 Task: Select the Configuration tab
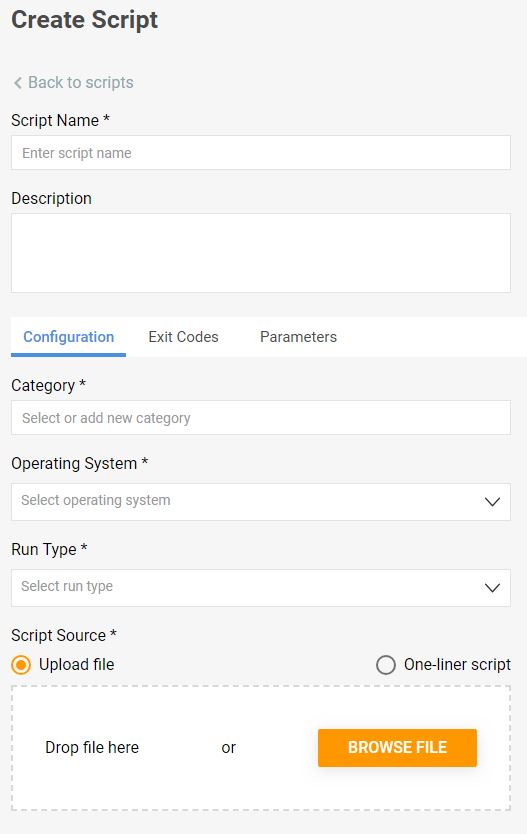point(69,337)
